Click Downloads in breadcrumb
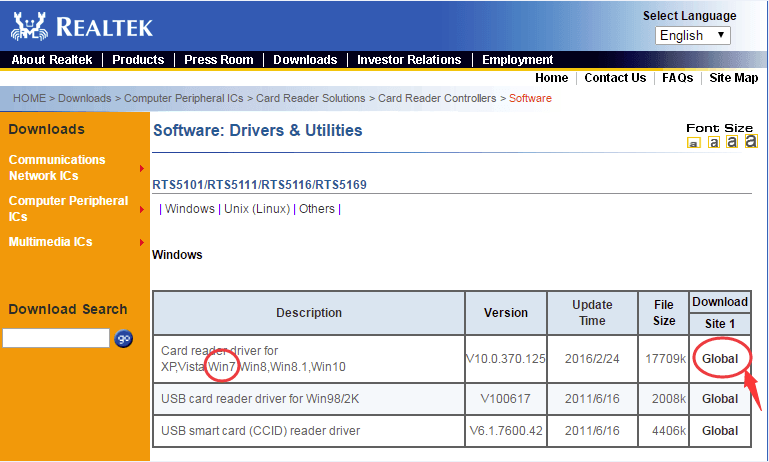Viewport: 769px width, 462px height. point(85,98)
